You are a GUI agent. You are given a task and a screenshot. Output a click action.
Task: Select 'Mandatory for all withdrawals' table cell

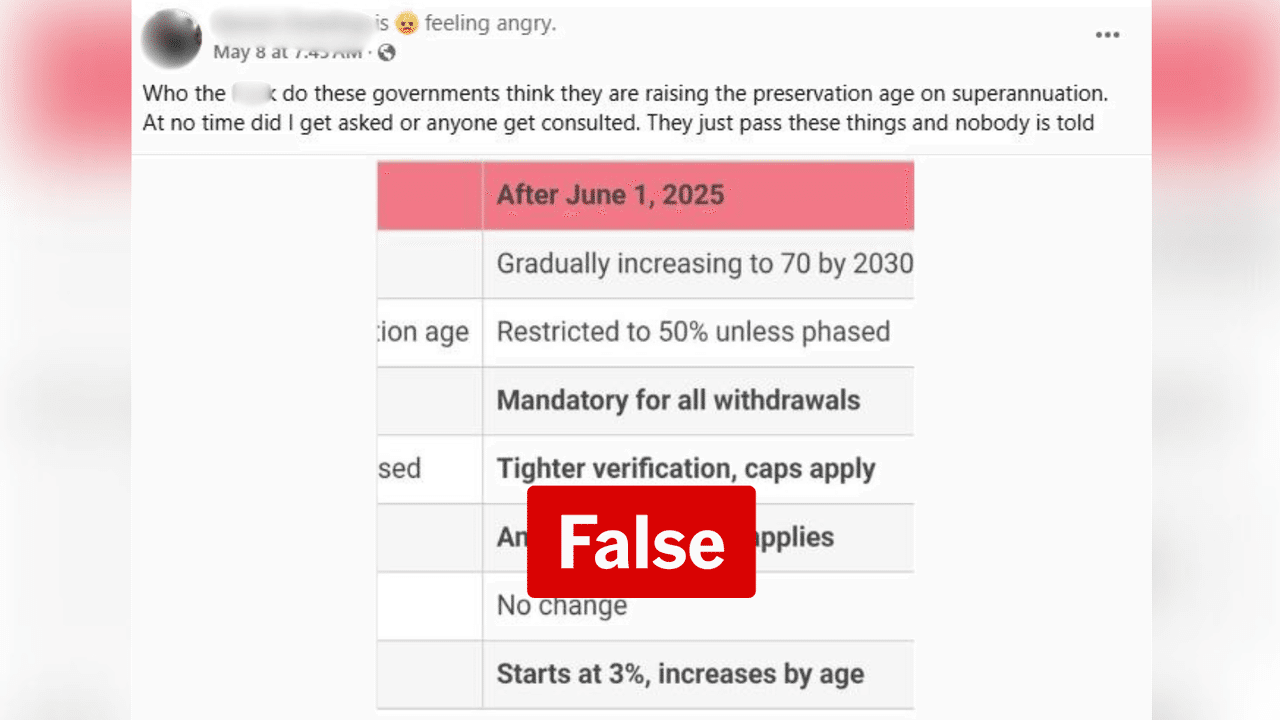pos(678,400)
